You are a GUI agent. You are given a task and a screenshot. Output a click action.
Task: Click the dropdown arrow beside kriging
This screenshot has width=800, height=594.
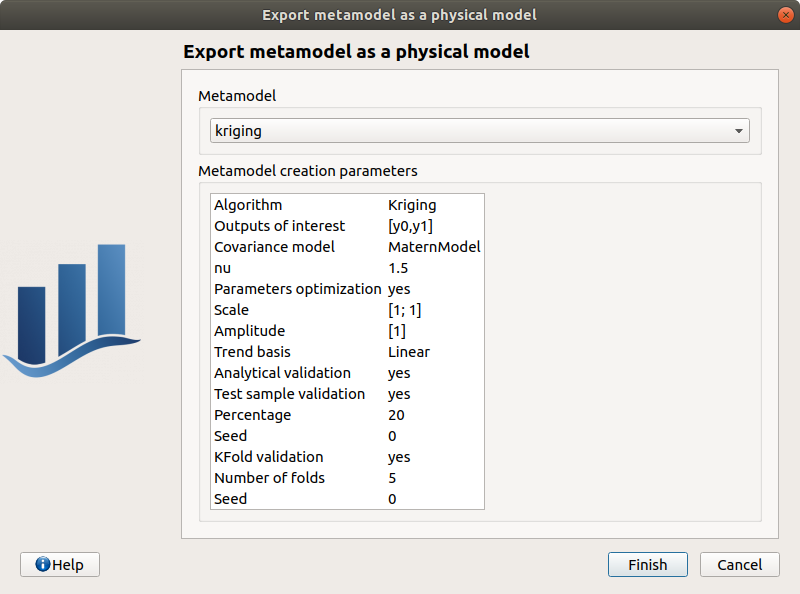point(737,130)
